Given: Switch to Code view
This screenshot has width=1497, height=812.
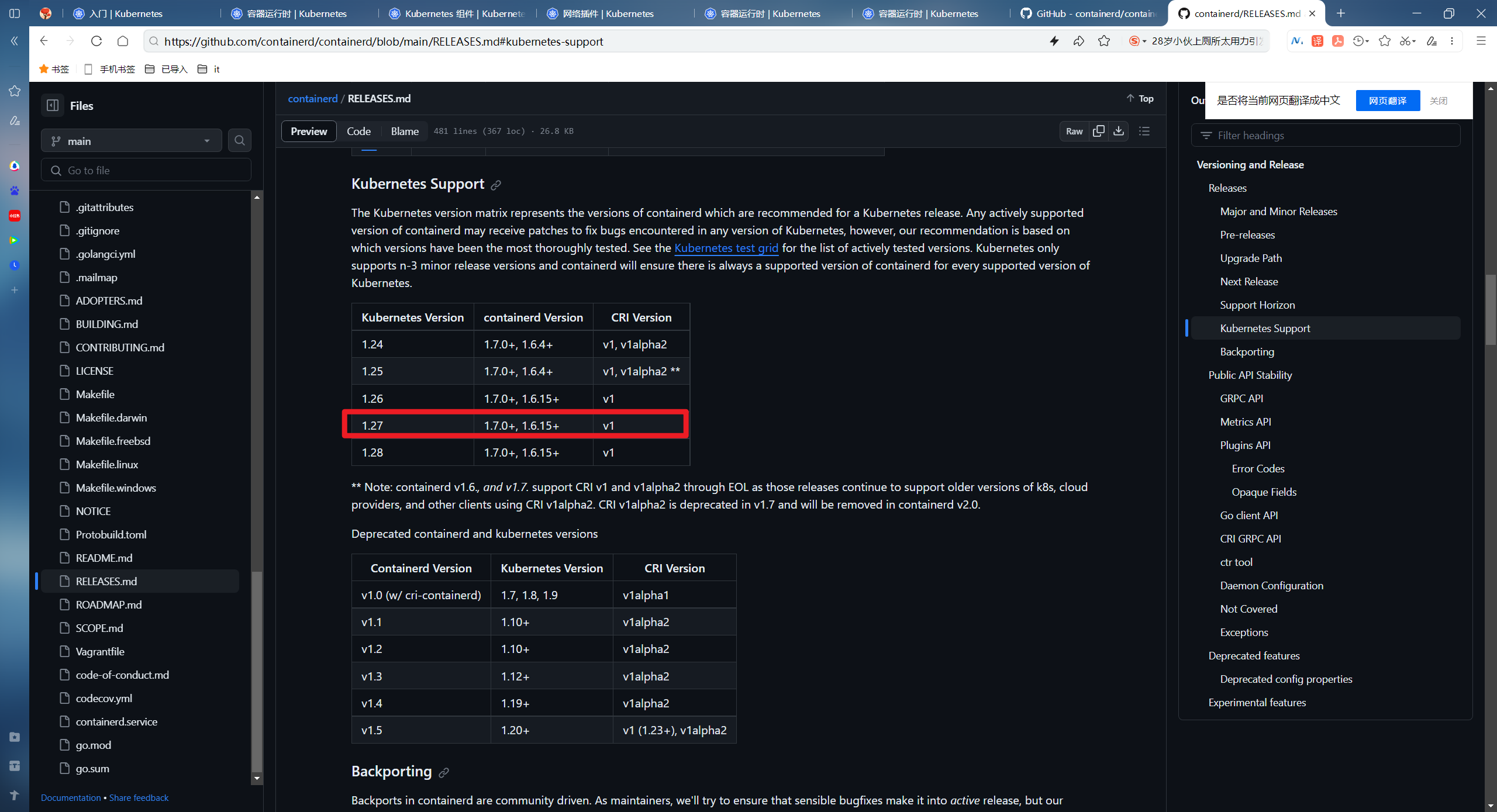Looking at the screenshot, I should coord(358,131).
